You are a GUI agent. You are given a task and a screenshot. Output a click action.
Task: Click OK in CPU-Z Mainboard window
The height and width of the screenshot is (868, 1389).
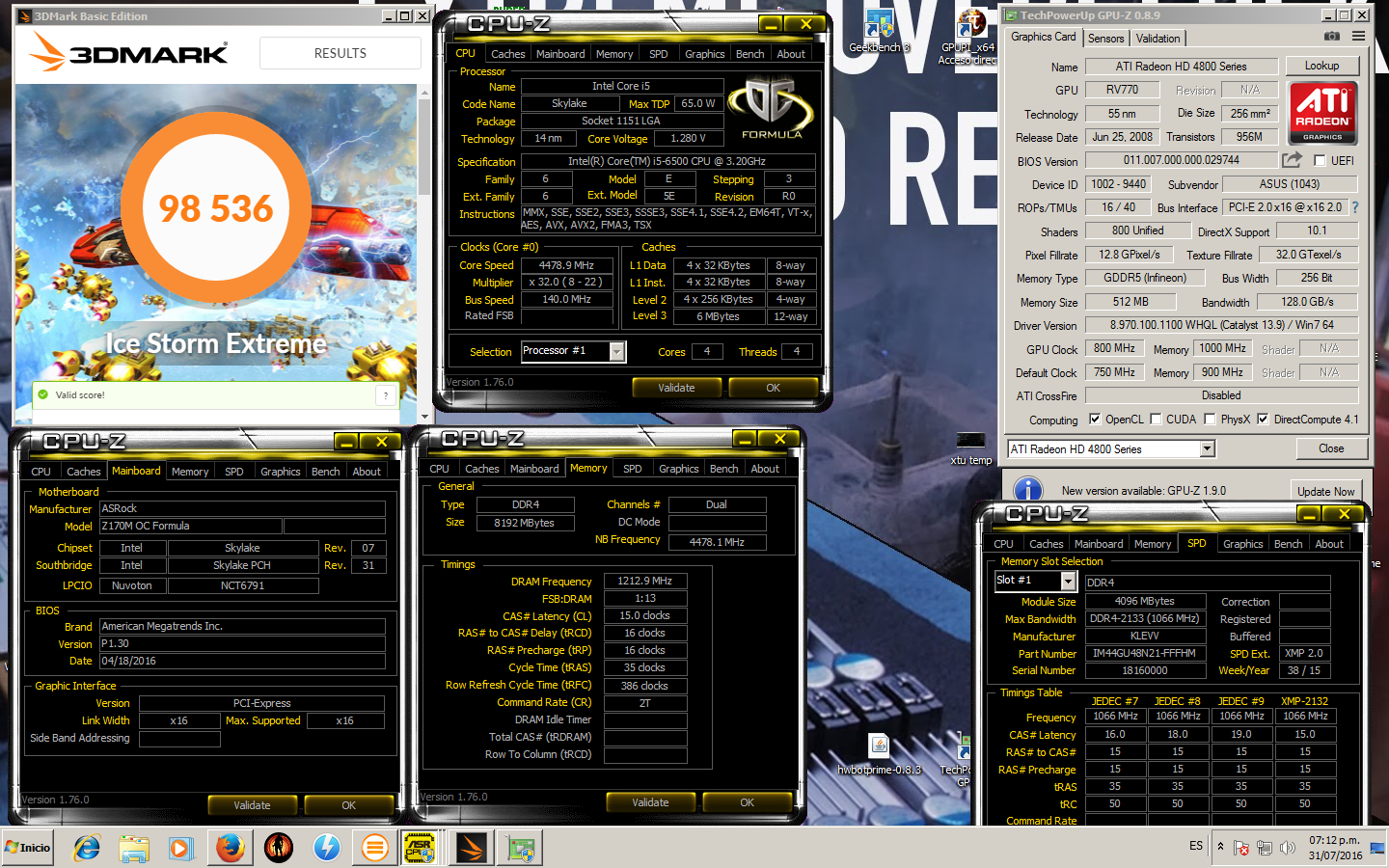point(348,805)
